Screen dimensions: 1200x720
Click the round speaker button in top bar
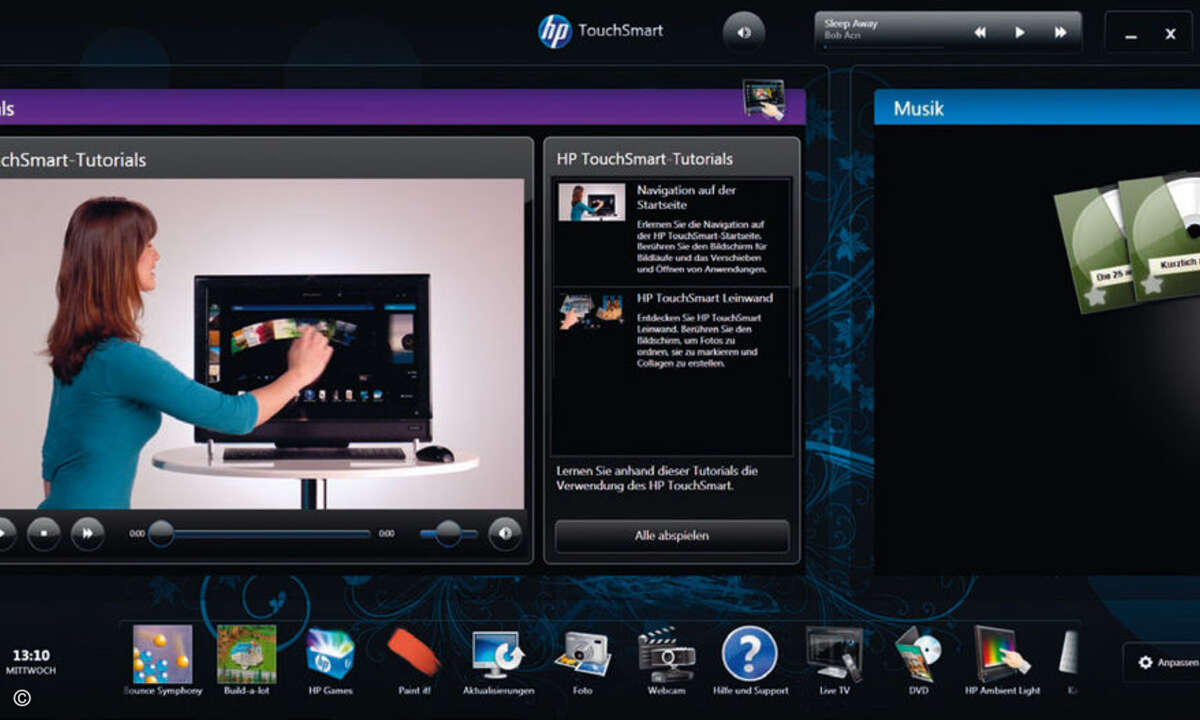pos(742,32)
